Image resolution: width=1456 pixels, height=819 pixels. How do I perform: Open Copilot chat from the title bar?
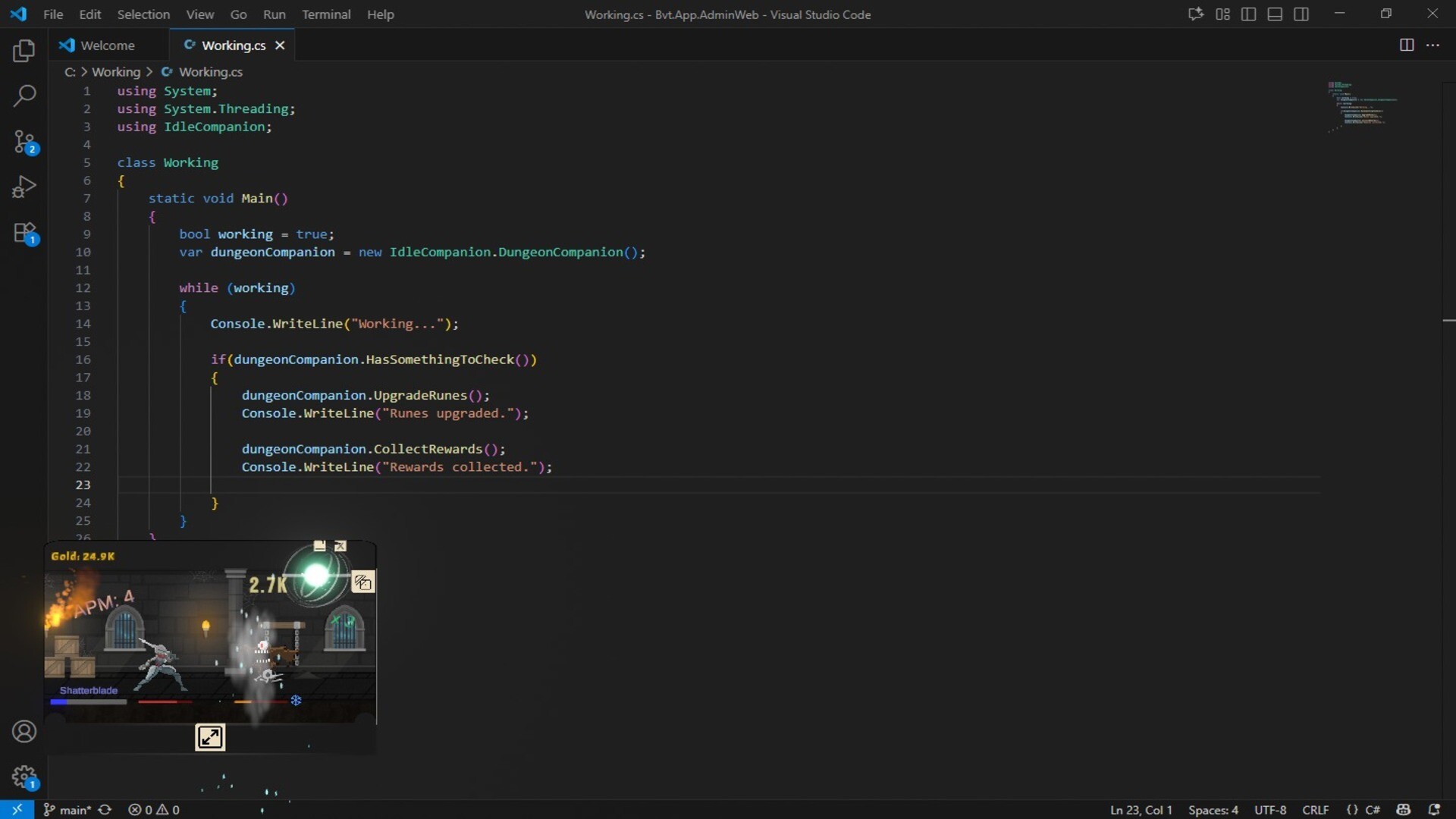[1195, 14]
